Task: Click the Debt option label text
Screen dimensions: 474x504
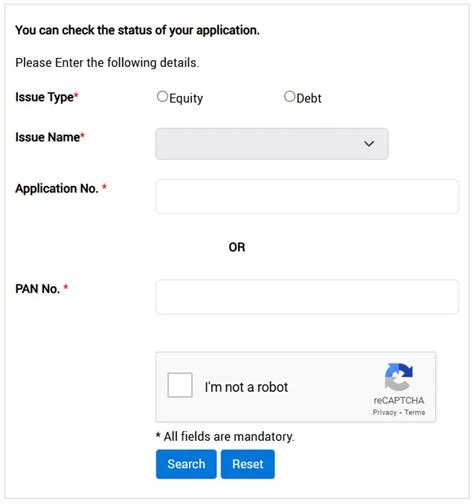Action: [309, 98]
